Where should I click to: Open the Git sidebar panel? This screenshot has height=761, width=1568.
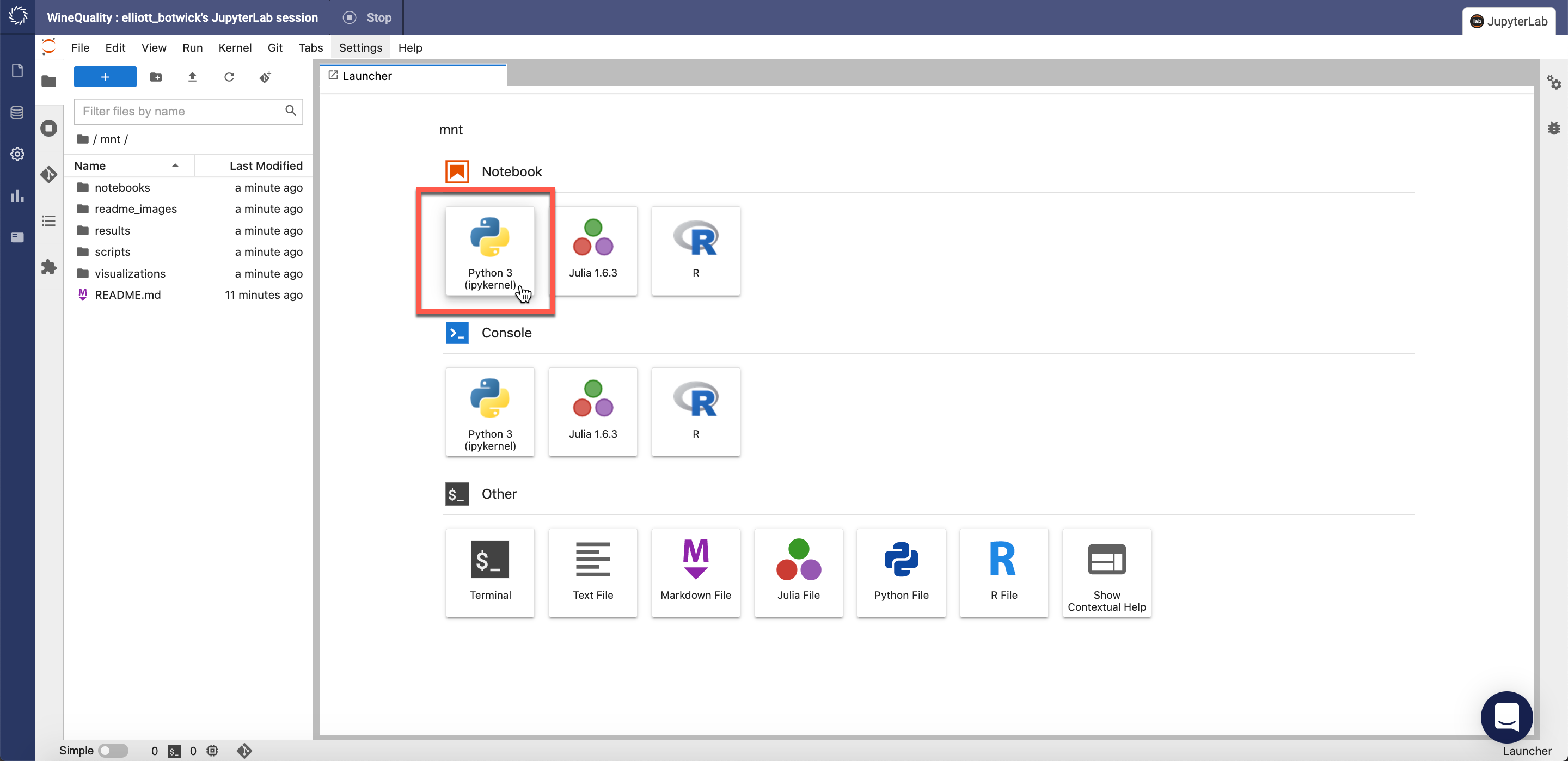click(x=48, y=174)
